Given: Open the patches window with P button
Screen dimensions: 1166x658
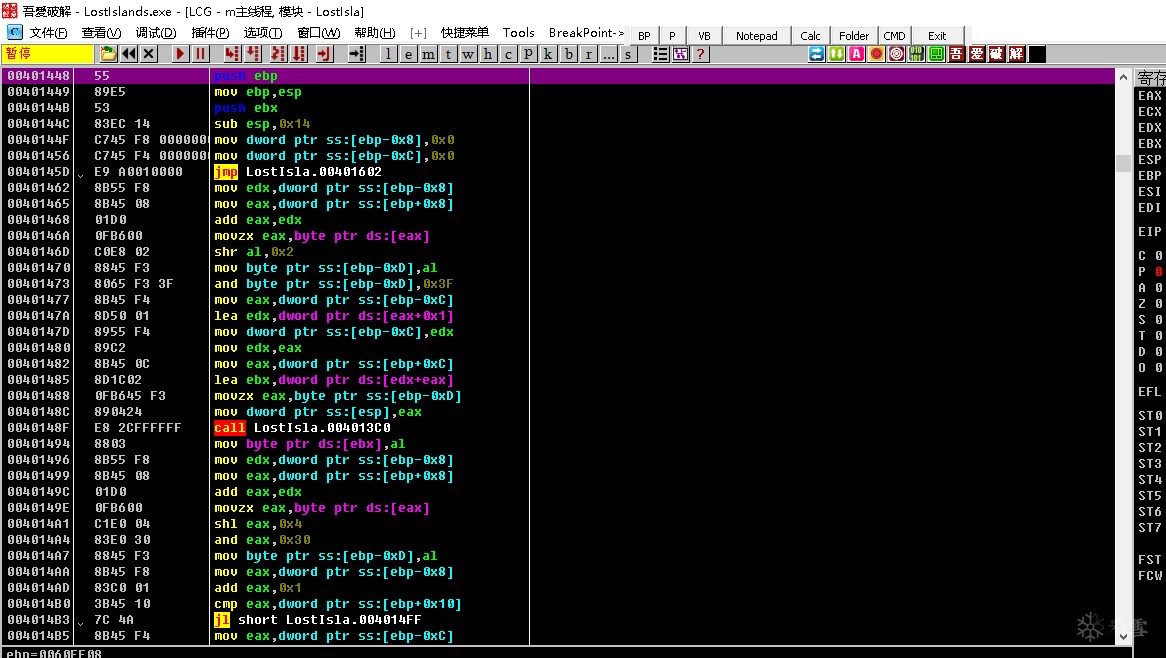Looking at the screenshot, I should point(528,54).
